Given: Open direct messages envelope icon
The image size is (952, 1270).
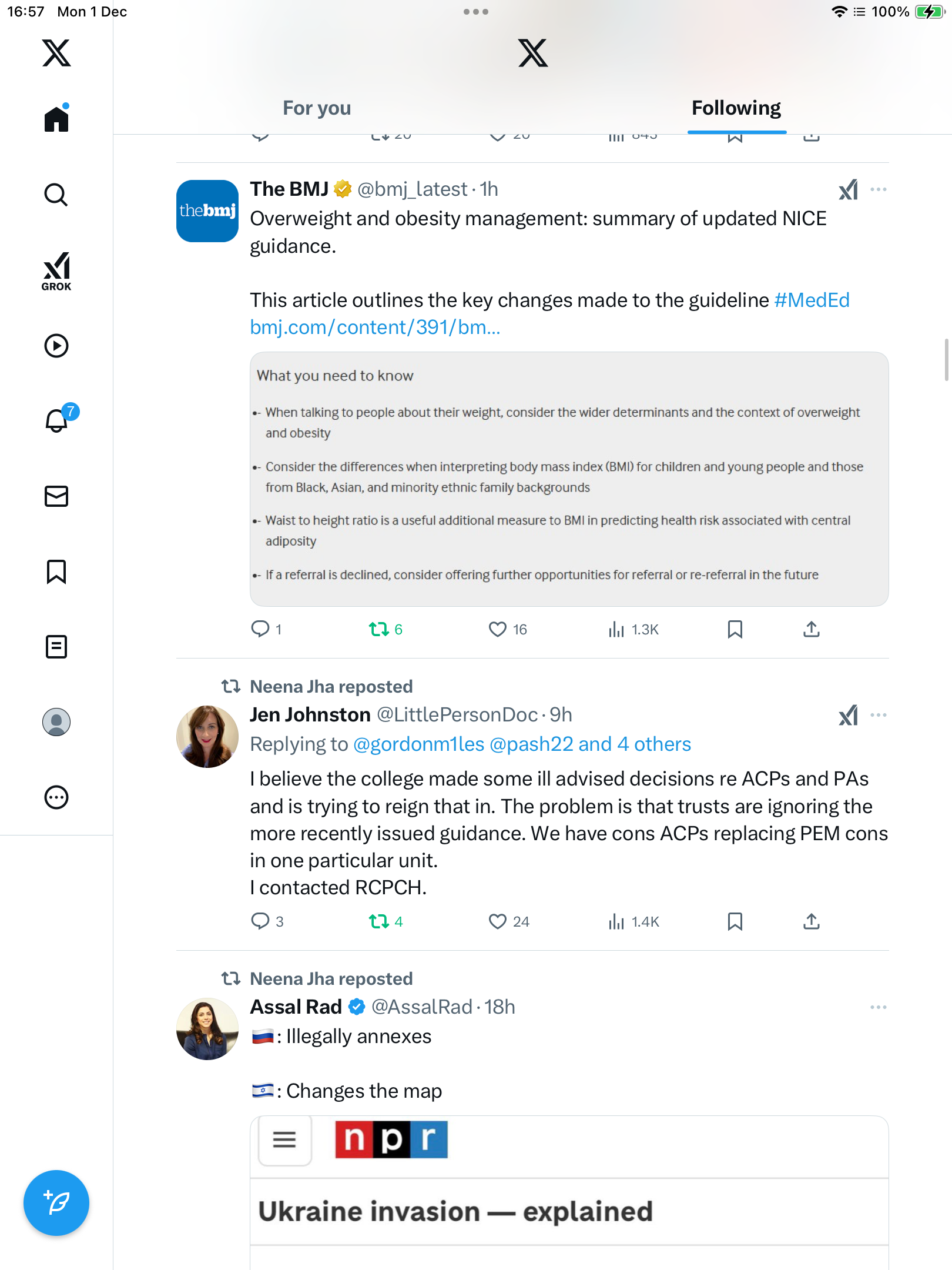Looking at the screenshot, I should pyautogui.click(x=56, y=496).
